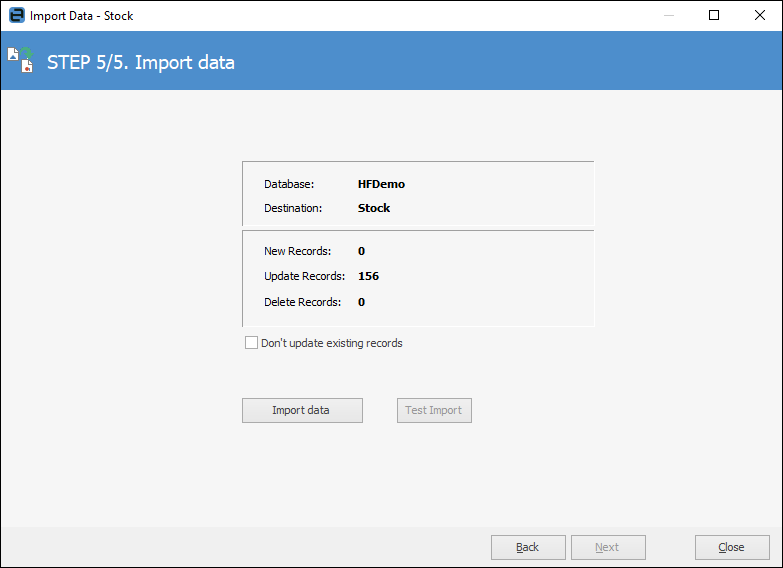Click the Test Import button

click(x=434, y=410)
